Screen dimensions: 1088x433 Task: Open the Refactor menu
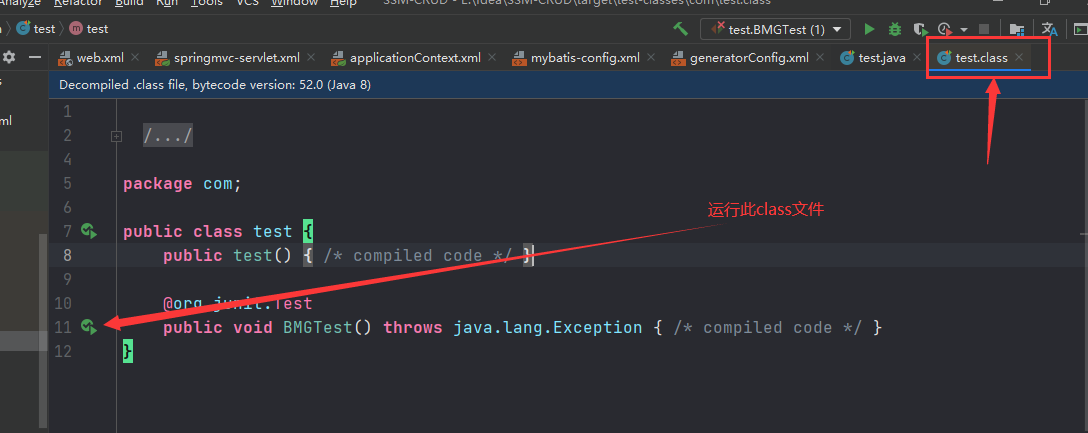[x=78, y=3]
